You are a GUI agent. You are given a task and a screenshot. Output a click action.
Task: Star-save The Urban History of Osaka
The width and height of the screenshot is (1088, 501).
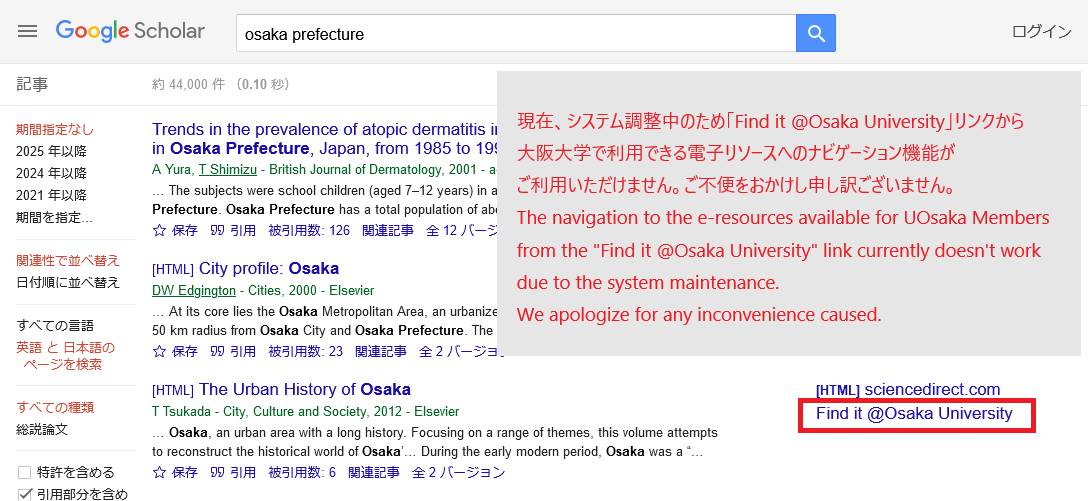click(x=160, y=473)
